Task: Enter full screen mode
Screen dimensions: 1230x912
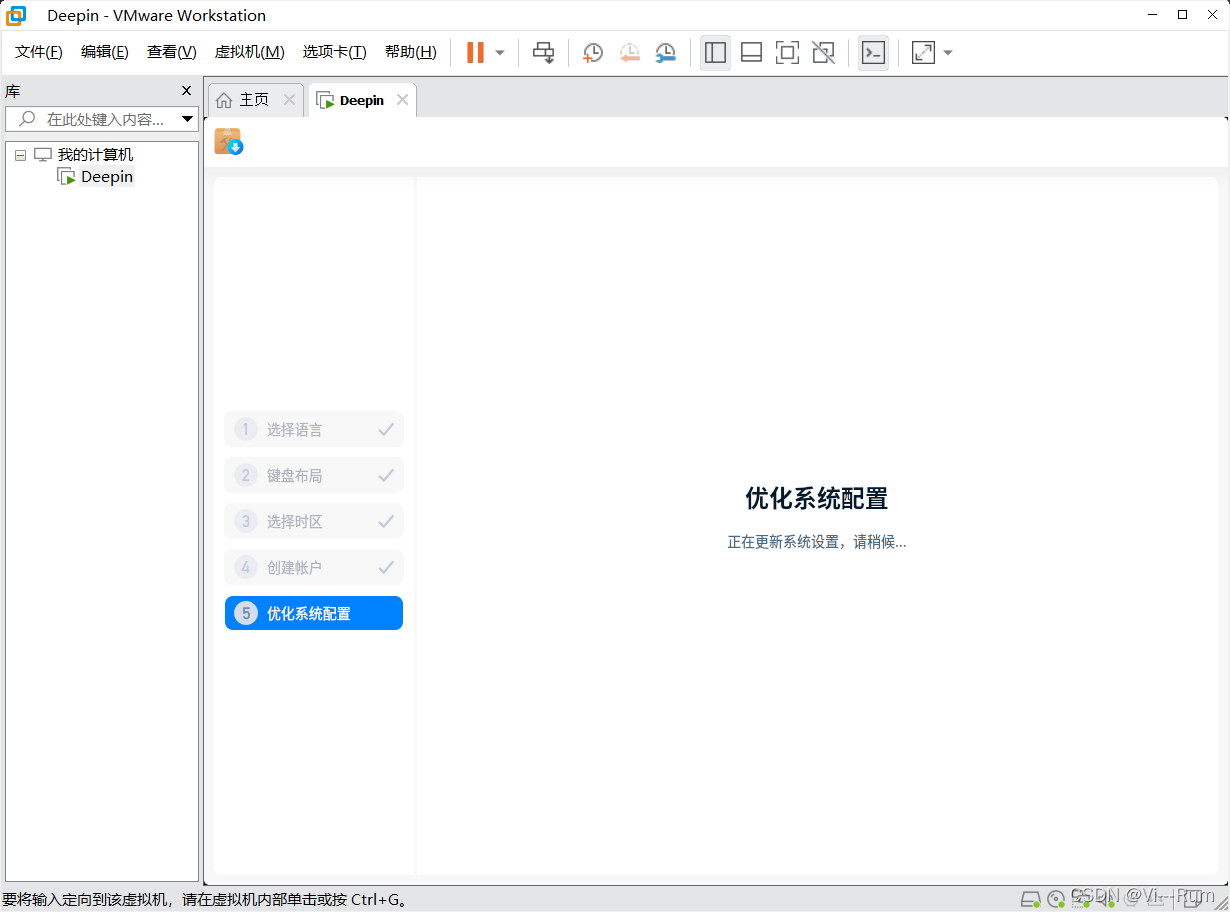Action: click(787, 53)
